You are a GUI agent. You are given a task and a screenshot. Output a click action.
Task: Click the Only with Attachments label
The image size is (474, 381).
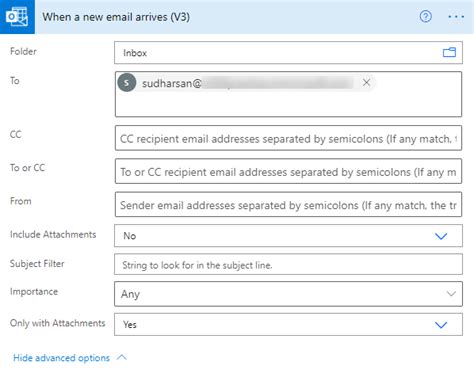click(x=57, y=323)
